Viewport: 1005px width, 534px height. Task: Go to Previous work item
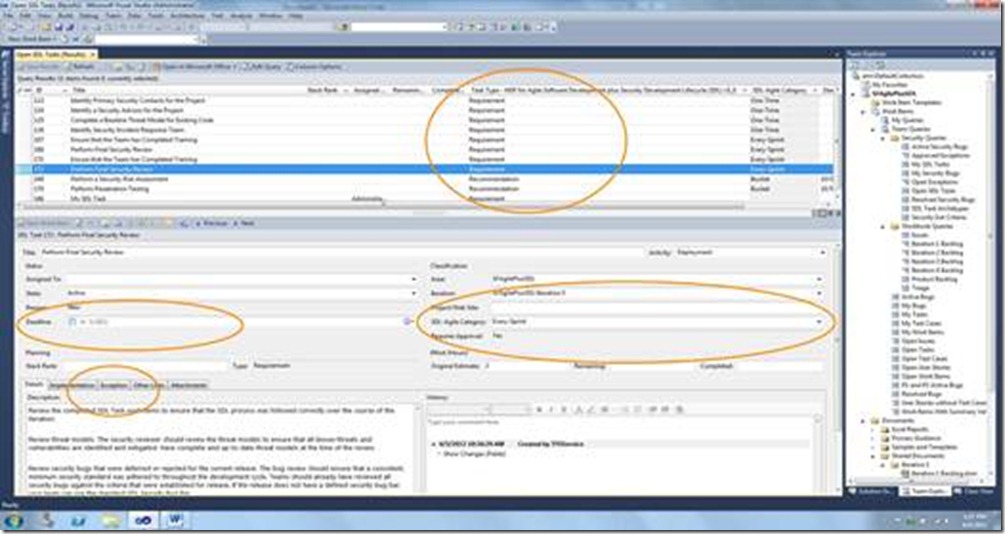(x=211, y=223)
